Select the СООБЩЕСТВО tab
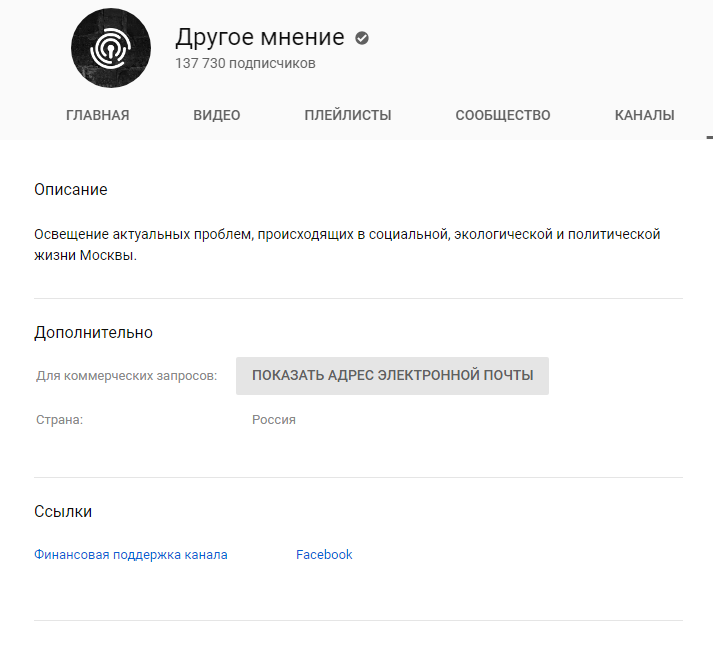713x672 pixels. click(x=503, y=115)
